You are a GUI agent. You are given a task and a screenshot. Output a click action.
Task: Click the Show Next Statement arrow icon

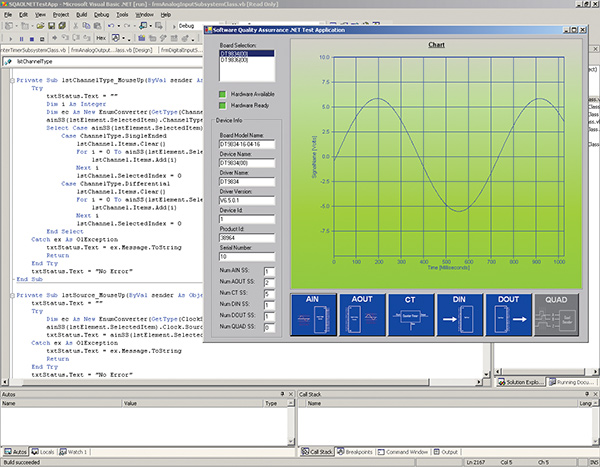click(x=55, y=38)
